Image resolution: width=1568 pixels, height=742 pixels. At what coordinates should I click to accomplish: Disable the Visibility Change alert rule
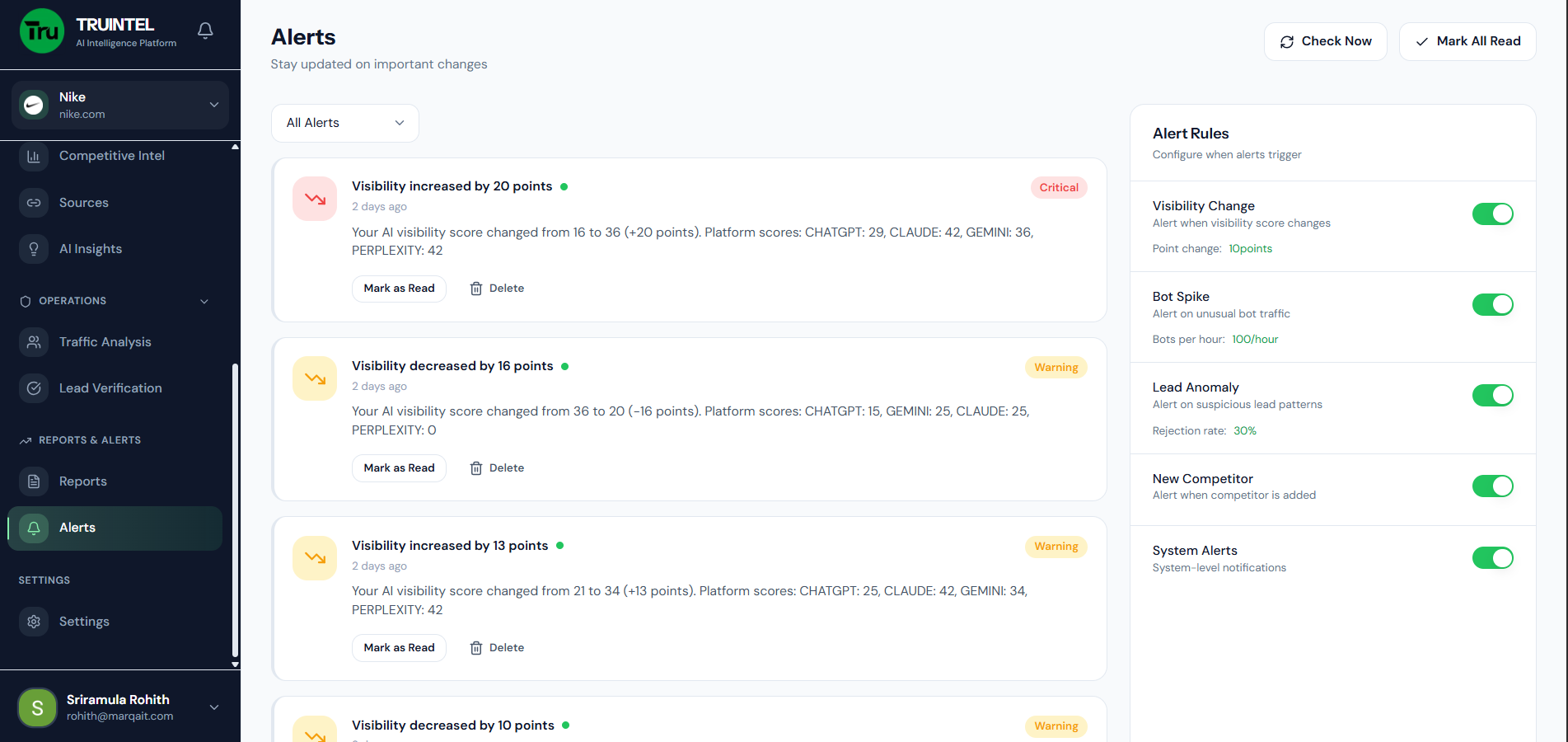click(1493, 214)
